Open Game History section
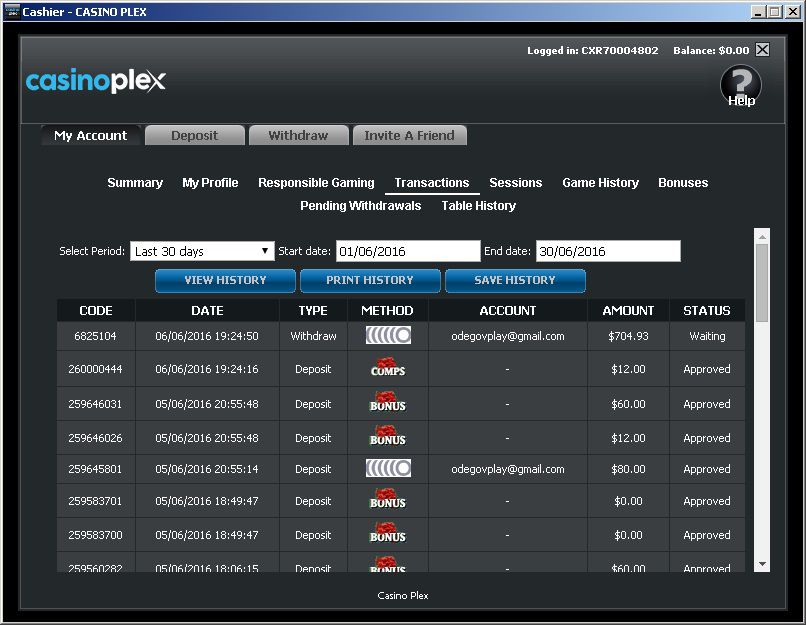The width and height of the screenshot is (806, 625). [x=600, y=183]
